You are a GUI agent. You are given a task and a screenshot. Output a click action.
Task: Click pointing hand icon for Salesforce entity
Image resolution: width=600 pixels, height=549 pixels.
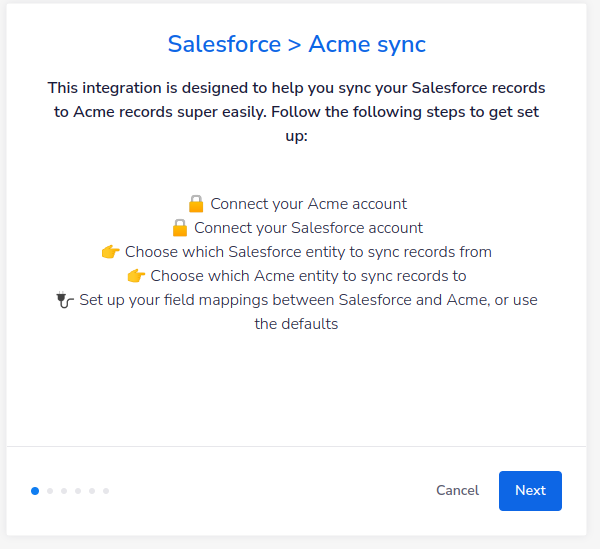point(111,252)
